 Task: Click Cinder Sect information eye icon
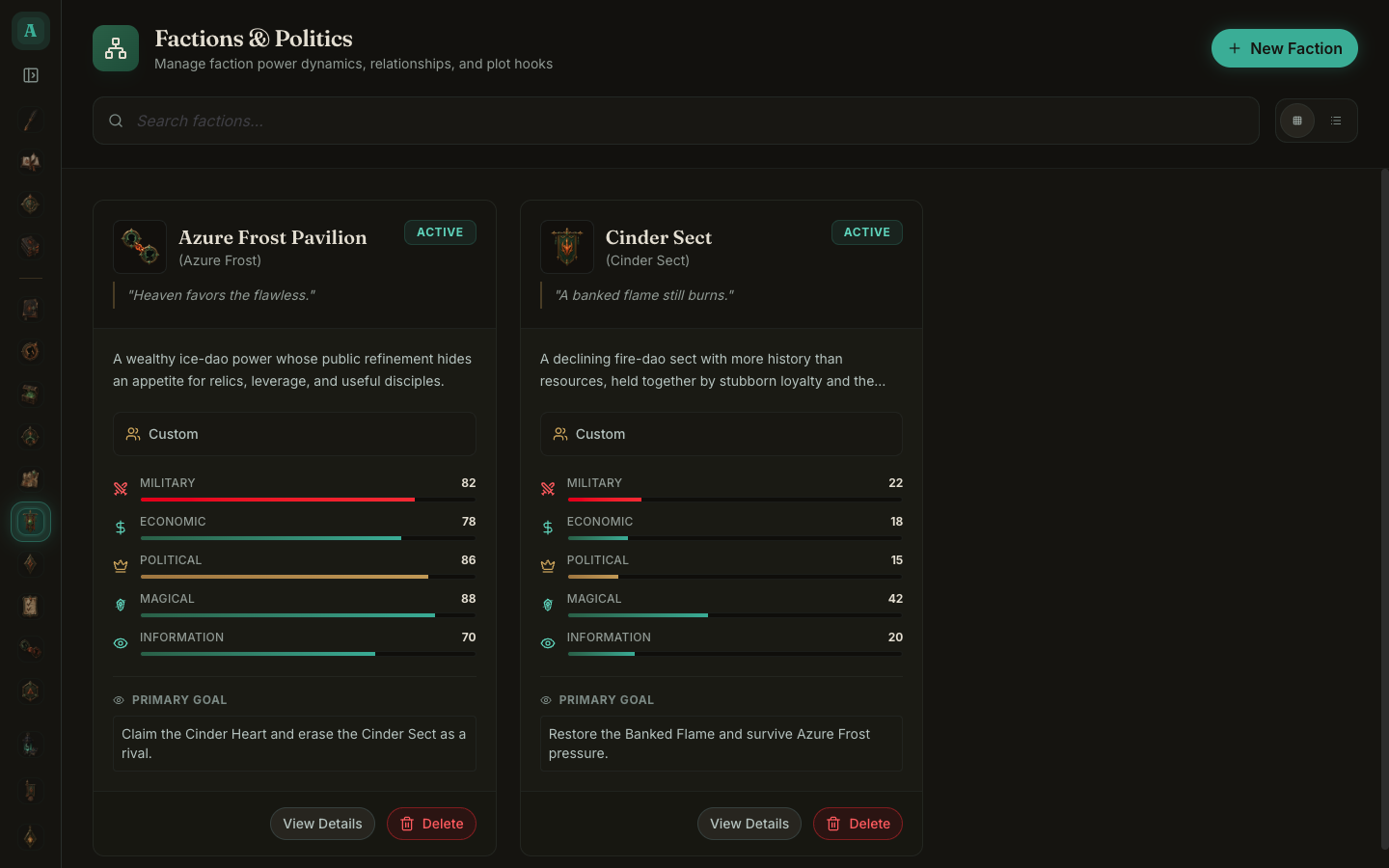point(548,643)
